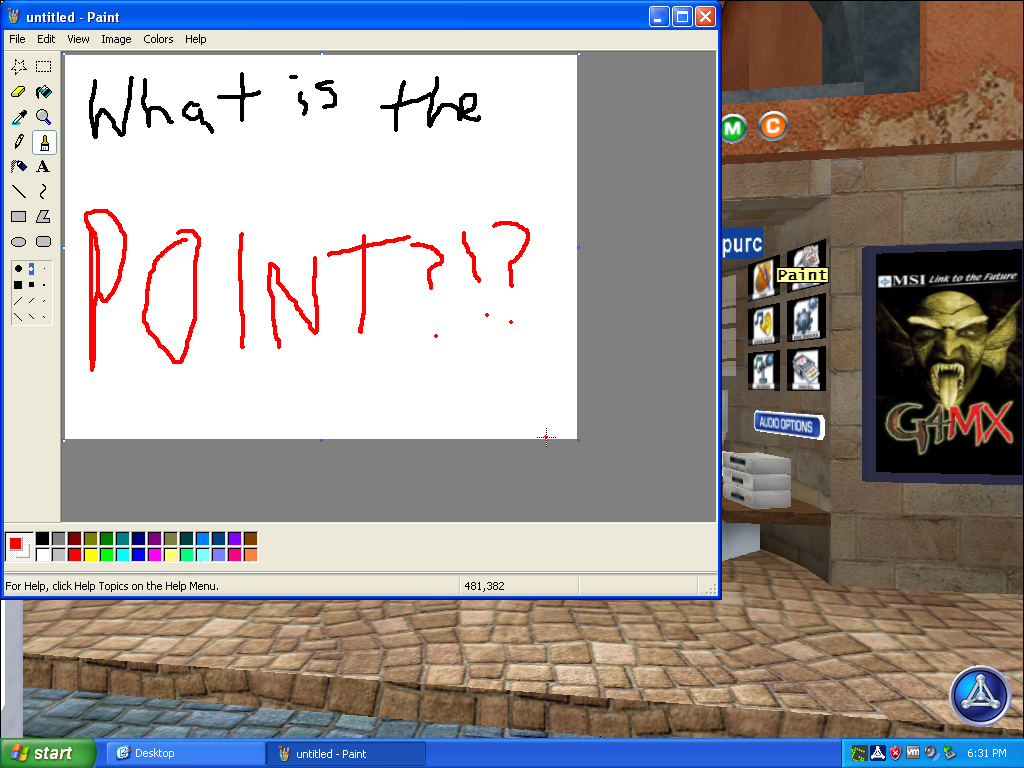Screen dimensions: 1024x768
Task: Switch to the Desktop taskbar button
Action: [x=185, y=753]
